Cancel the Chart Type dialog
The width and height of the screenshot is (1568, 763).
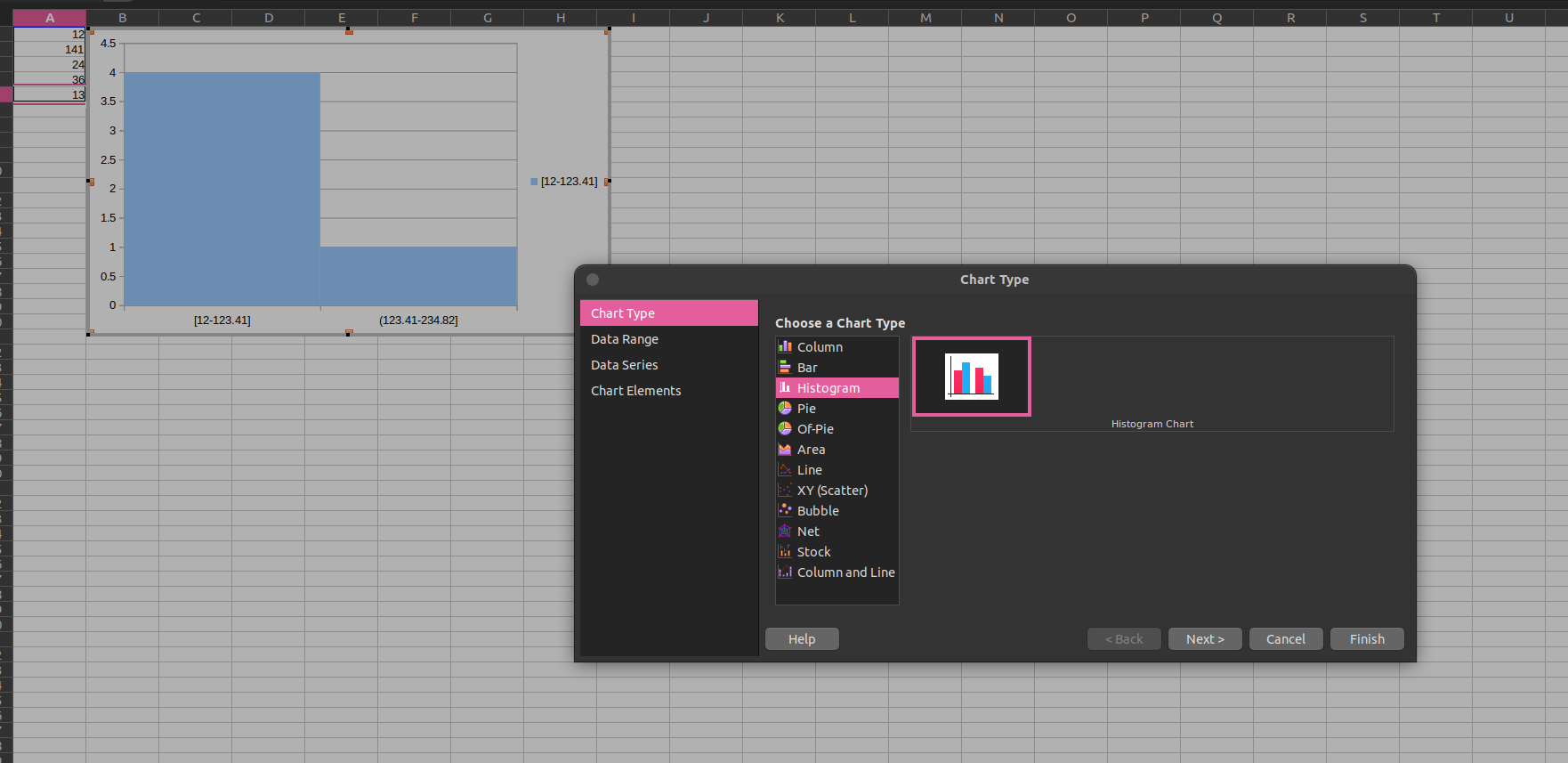[x=1286, y=639]
